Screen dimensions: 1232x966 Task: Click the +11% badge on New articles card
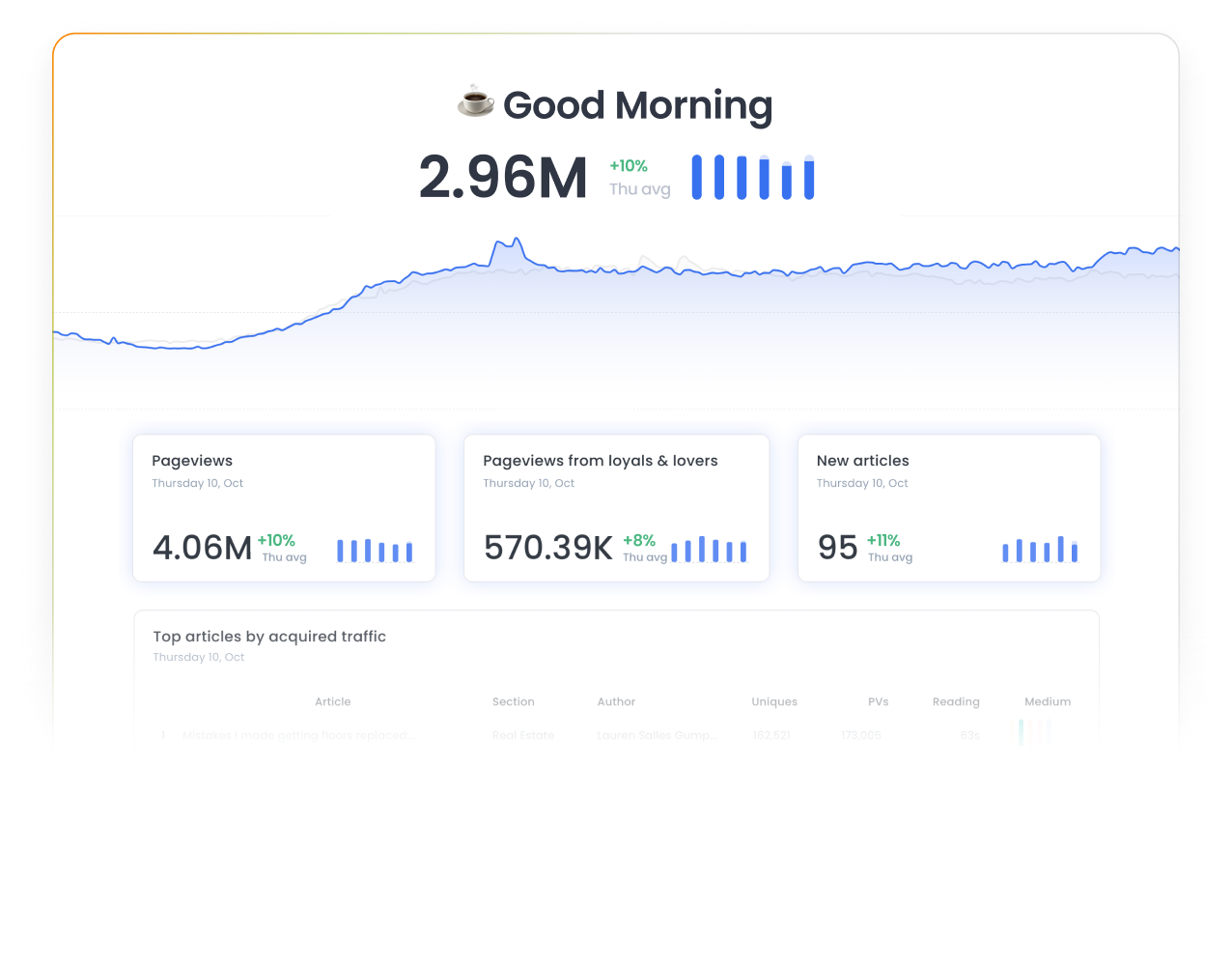click(883, 541)
